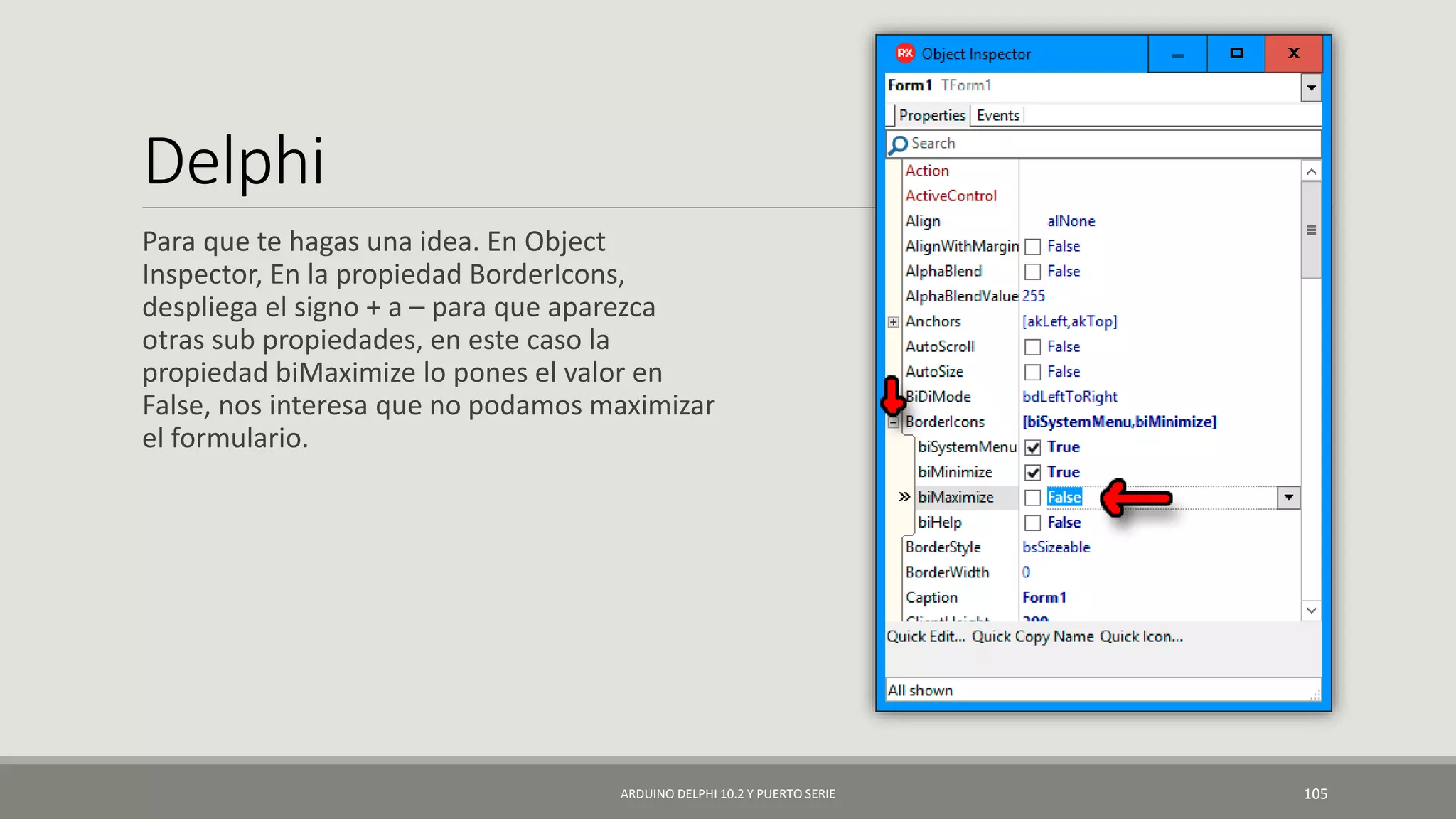Click the Search input field
Screen dimensions: 1456x819
pyautogui.click(x=1103, y=144)
